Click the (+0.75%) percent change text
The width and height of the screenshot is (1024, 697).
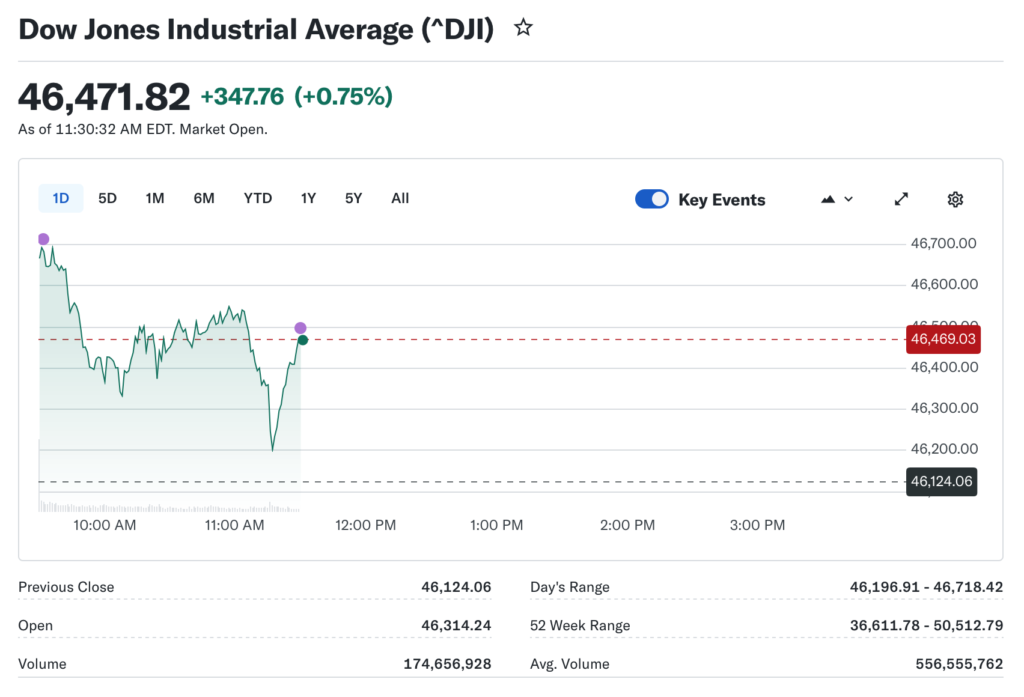(x=344, y=97)
